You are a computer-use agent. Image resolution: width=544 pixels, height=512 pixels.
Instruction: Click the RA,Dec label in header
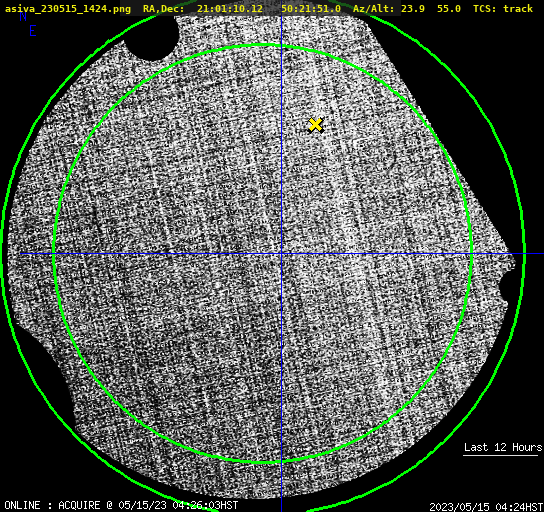[163, 8]
